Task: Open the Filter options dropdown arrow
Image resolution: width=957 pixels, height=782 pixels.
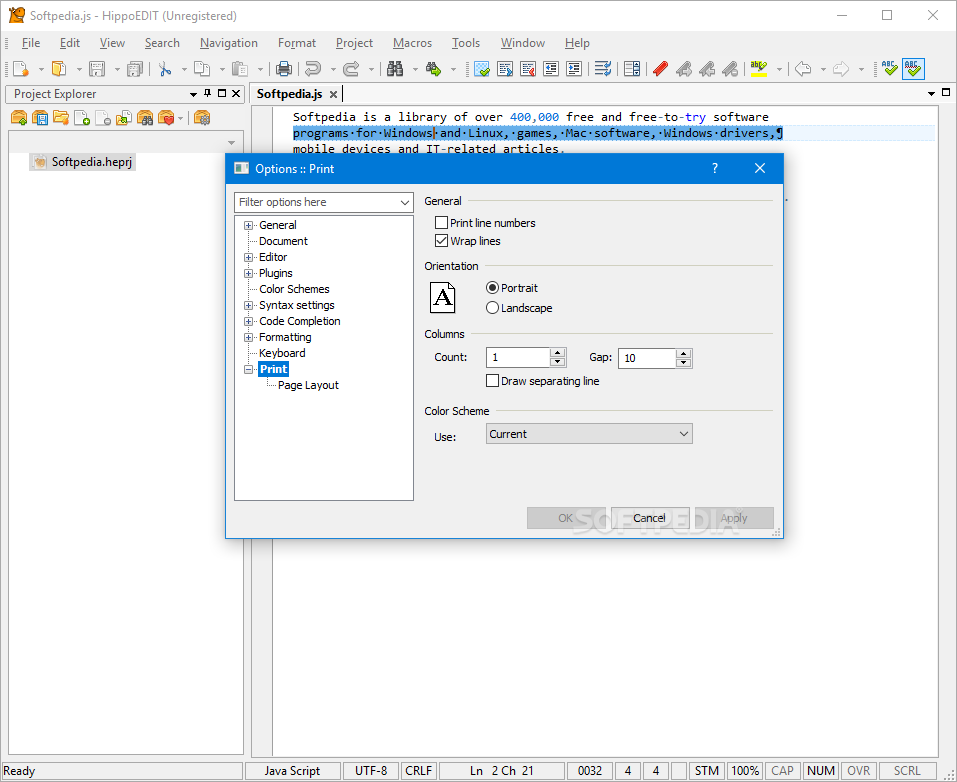Action: (x=405, y=202)
